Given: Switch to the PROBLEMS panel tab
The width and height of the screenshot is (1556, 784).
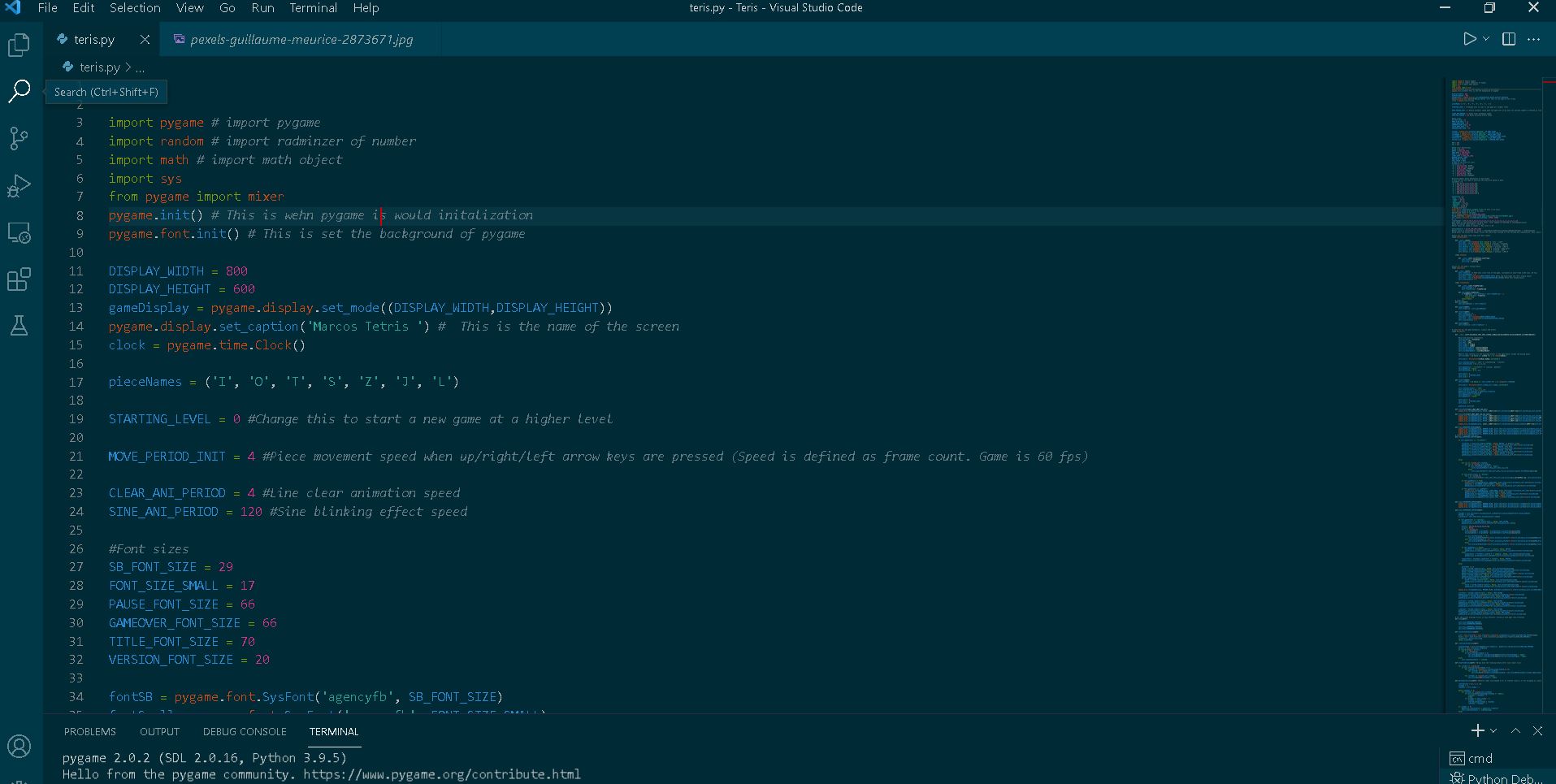Looking at the screenshot, I should pos(90,731).
